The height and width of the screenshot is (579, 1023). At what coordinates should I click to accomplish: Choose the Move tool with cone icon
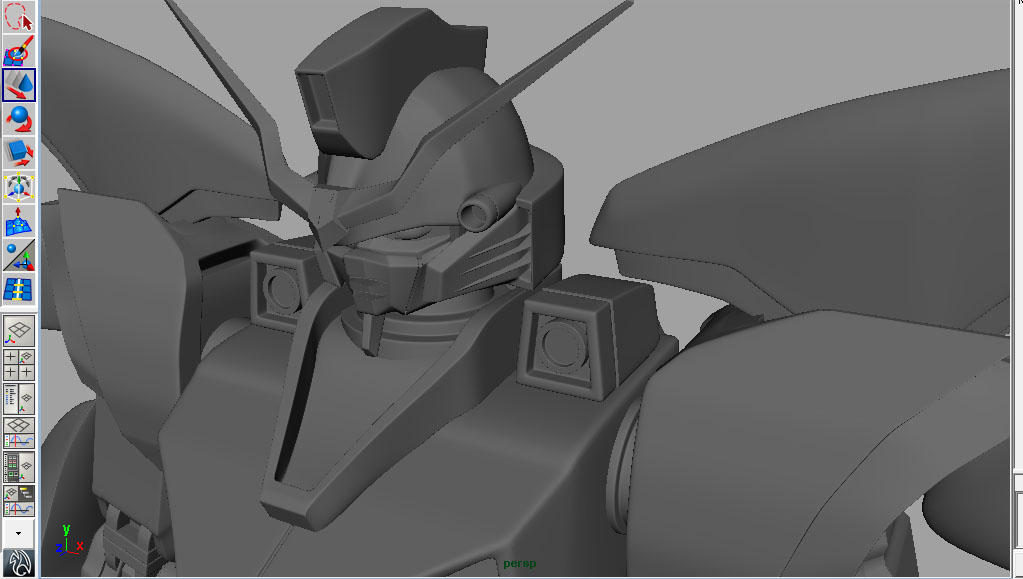pyautogui.click(x=18, y=85)
